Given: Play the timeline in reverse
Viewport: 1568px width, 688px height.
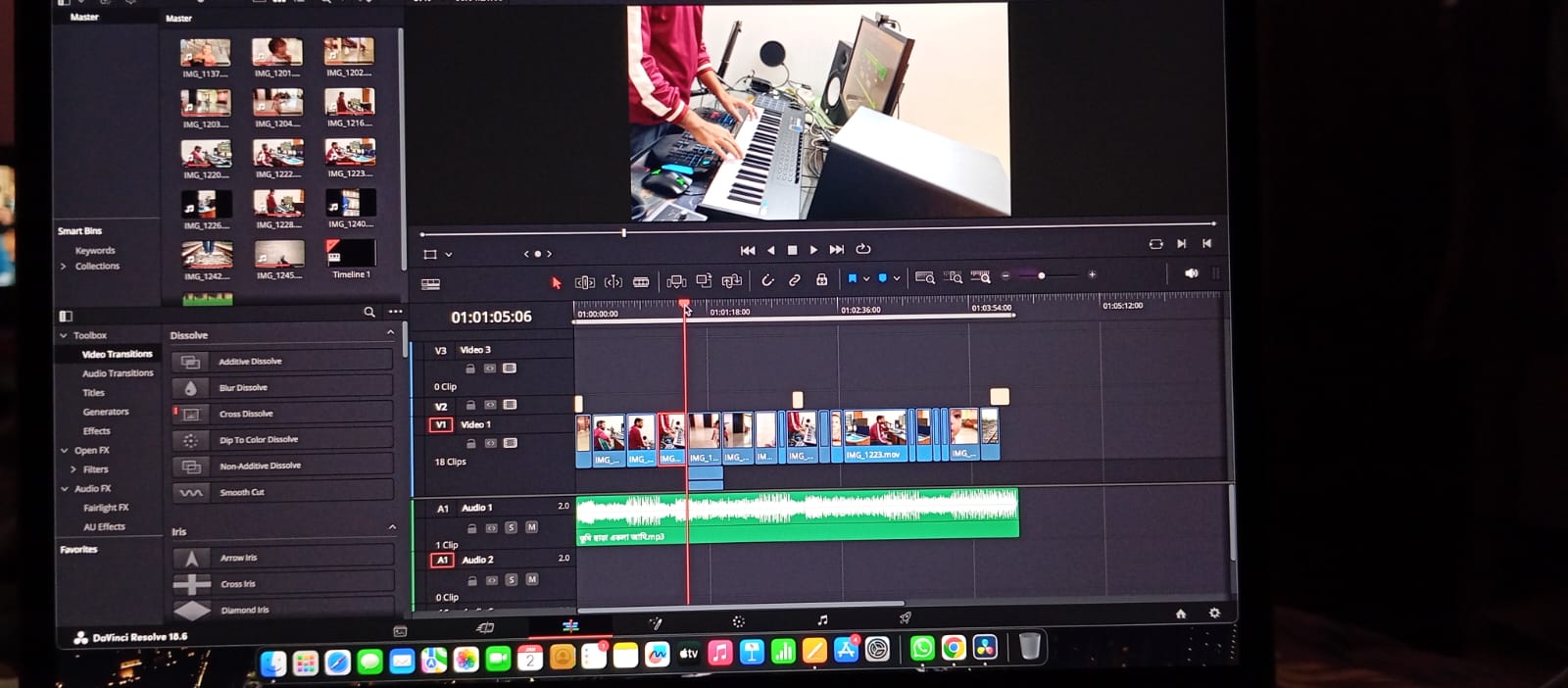Looking at the screenshot, I should (770, 251).
